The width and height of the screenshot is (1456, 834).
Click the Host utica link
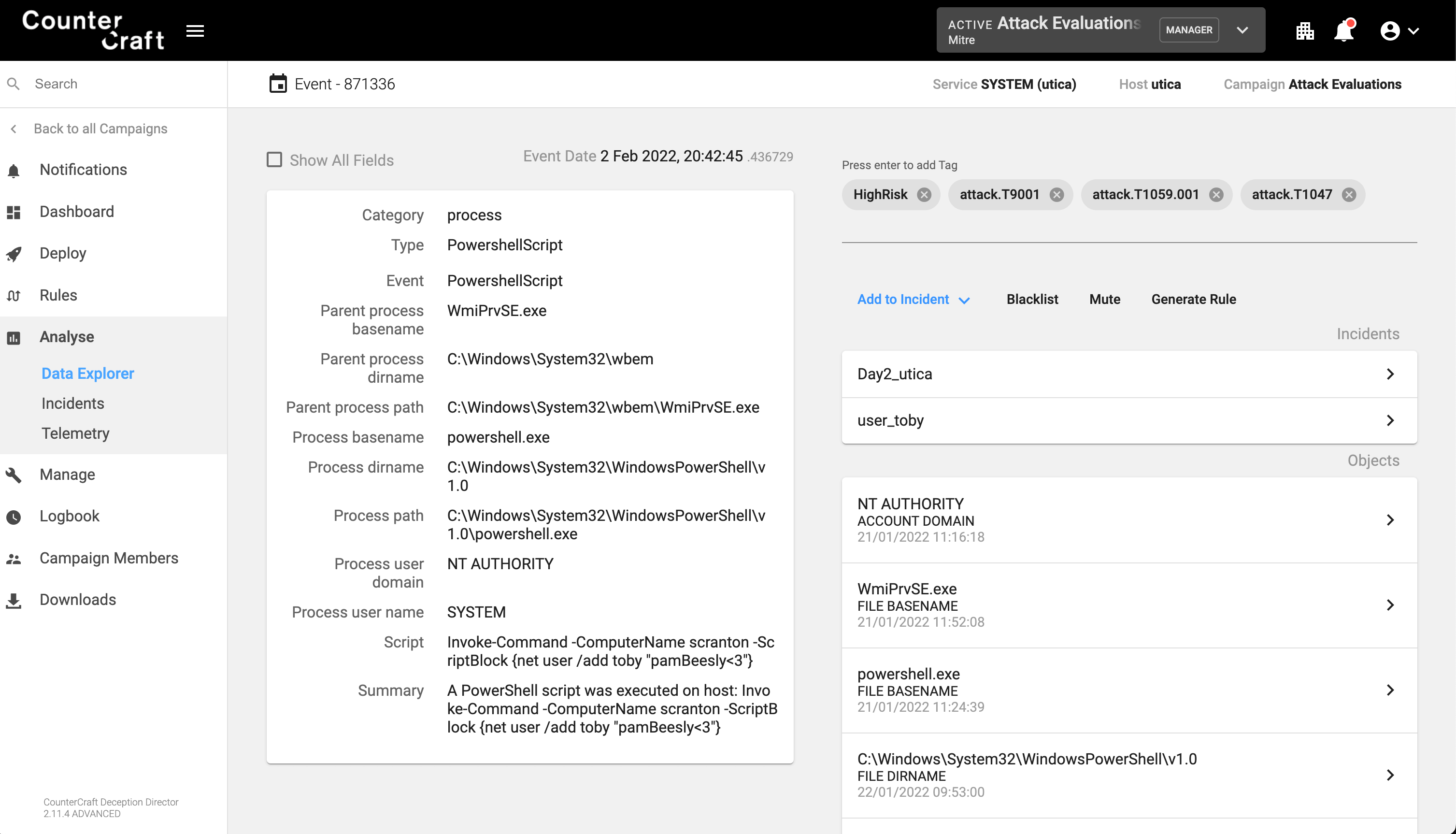point(1149,85)
